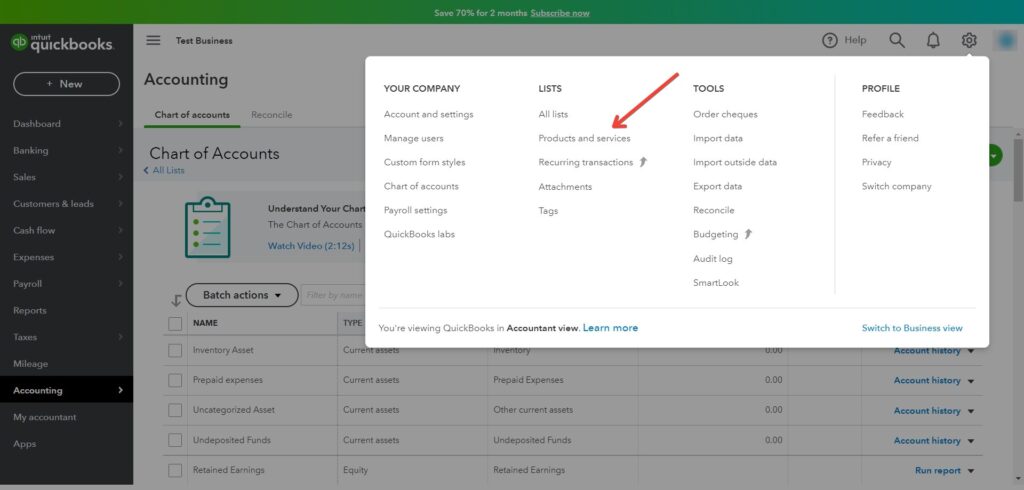Open Account history link for Undeposited Funds
1024x490 pixels.
click(x=927, y=441)
